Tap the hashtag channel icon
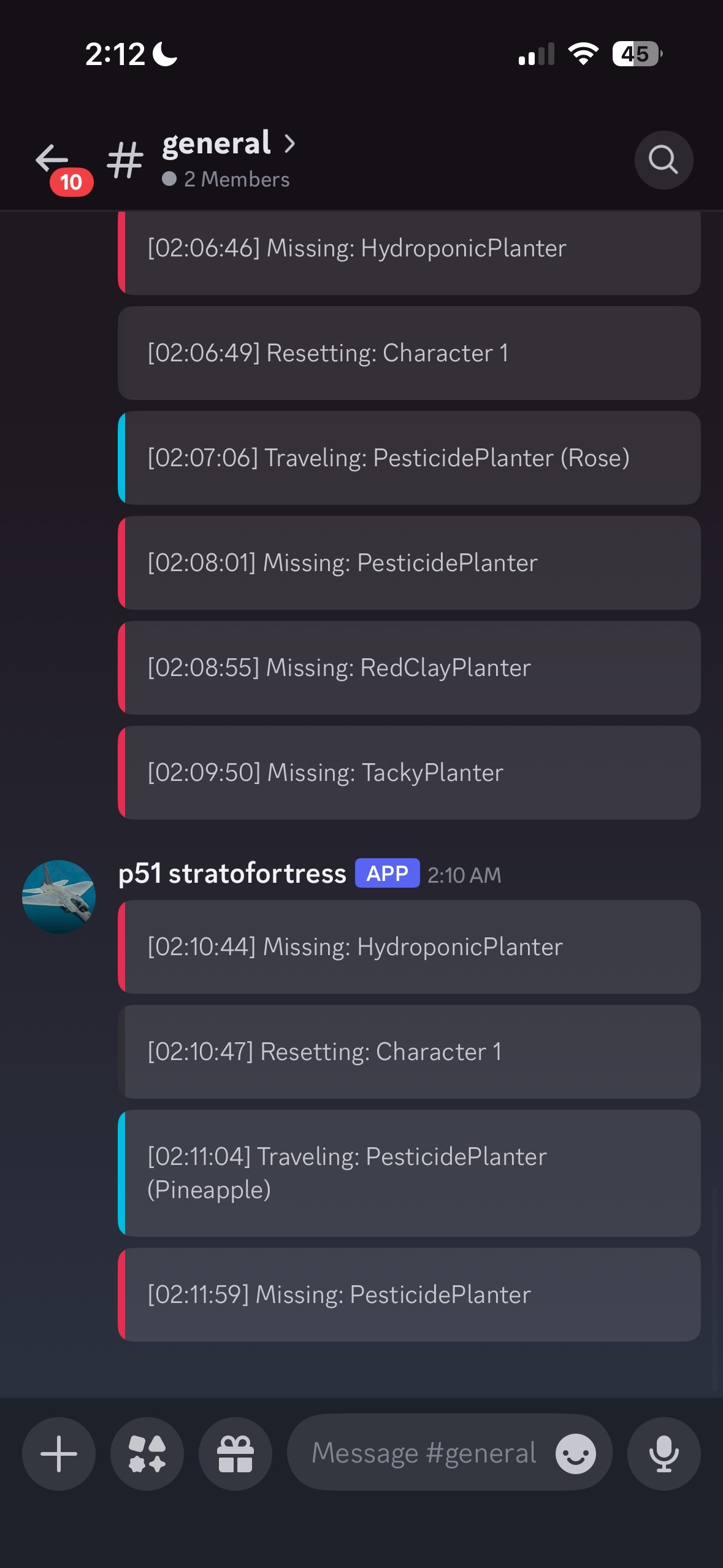This screenshot has width=723, height=1568. 125,160
